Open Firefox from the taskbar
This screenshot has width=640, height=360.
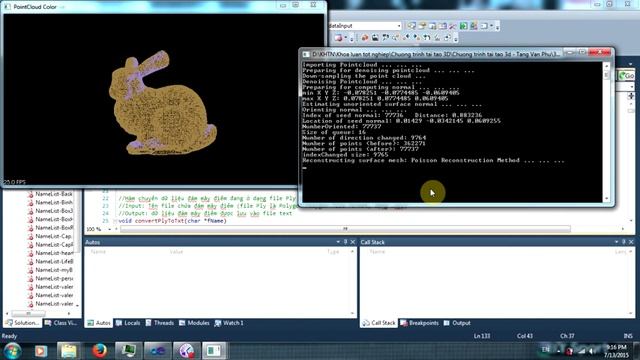point(99,351)
